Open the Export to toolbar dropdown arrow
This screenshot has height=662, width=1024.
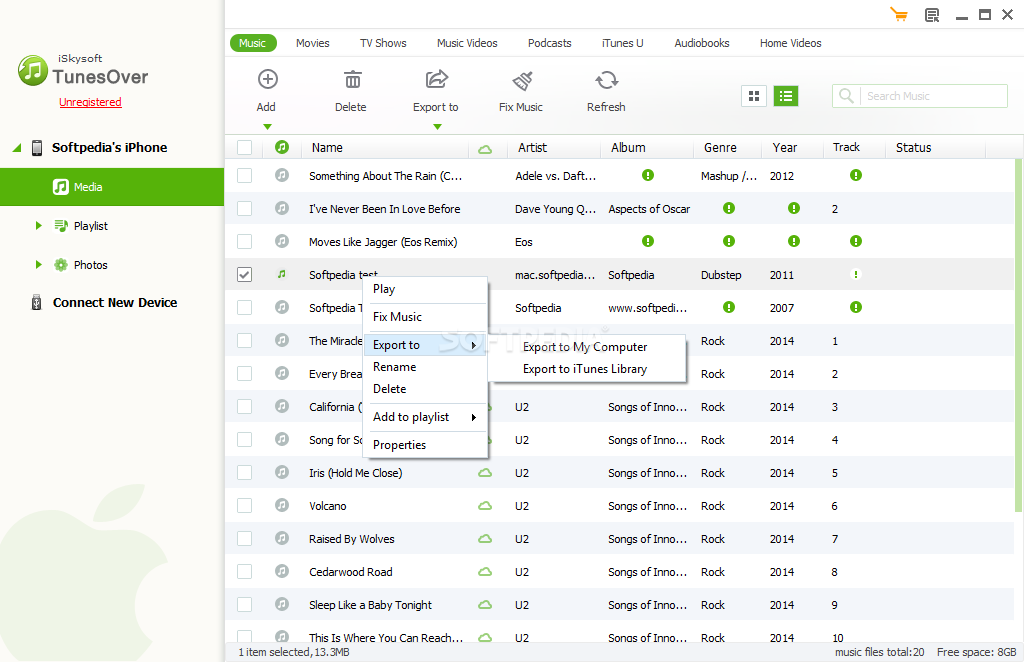[438, 127]
